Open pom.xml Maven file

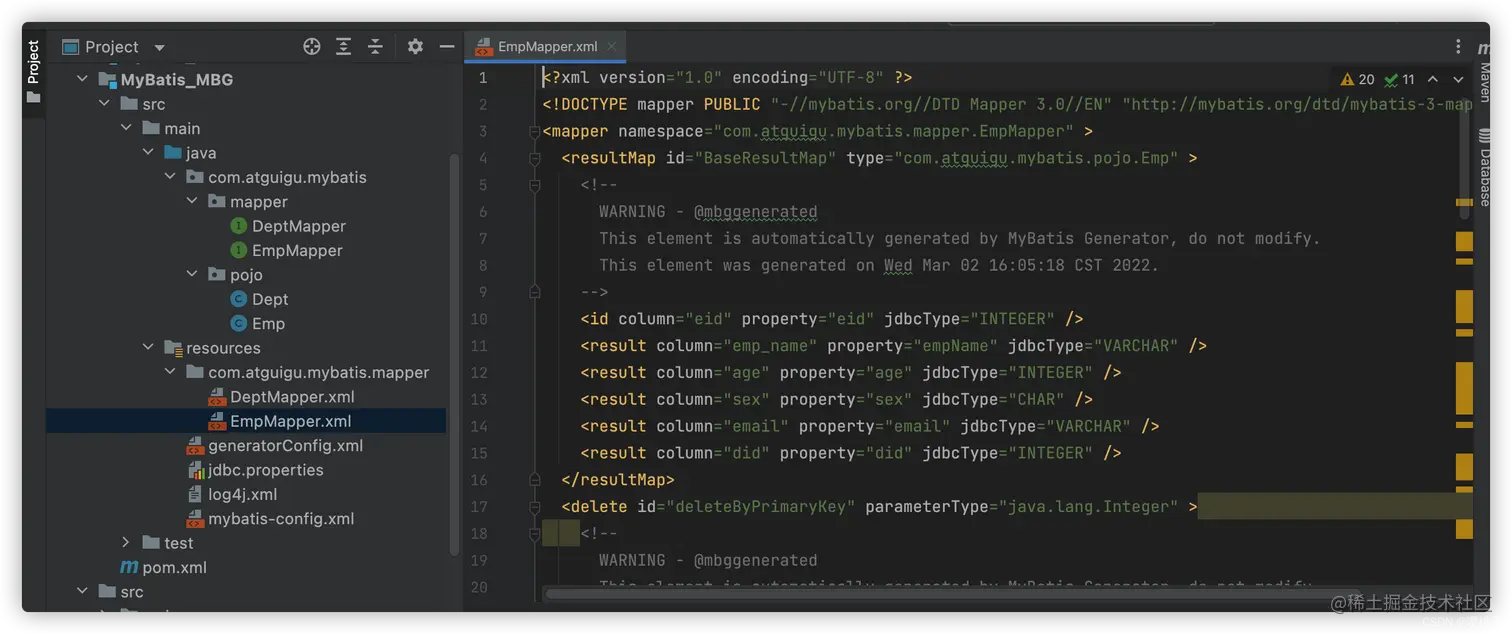tap(174, 567)
